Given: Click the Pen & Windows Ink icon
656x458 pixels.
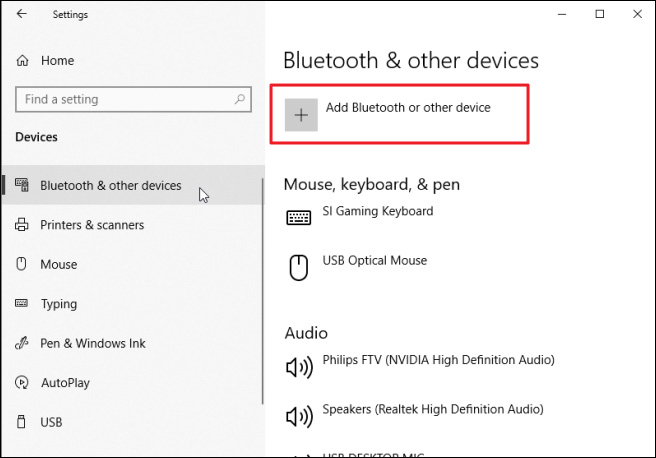Looking at the screenshot, I should pos(21,343).
